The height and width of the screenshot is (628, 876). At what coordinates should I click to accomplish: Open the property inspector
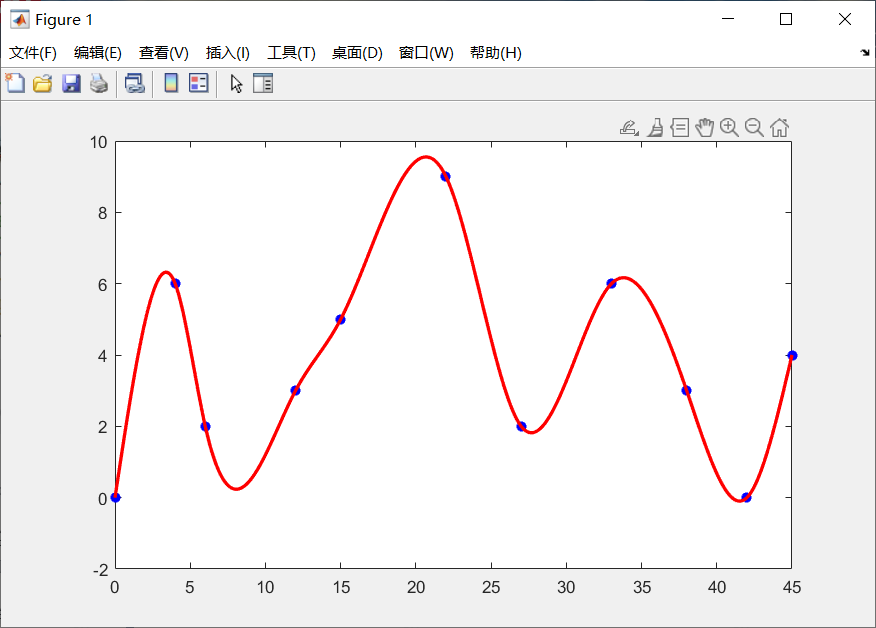[x=262, y=83]
